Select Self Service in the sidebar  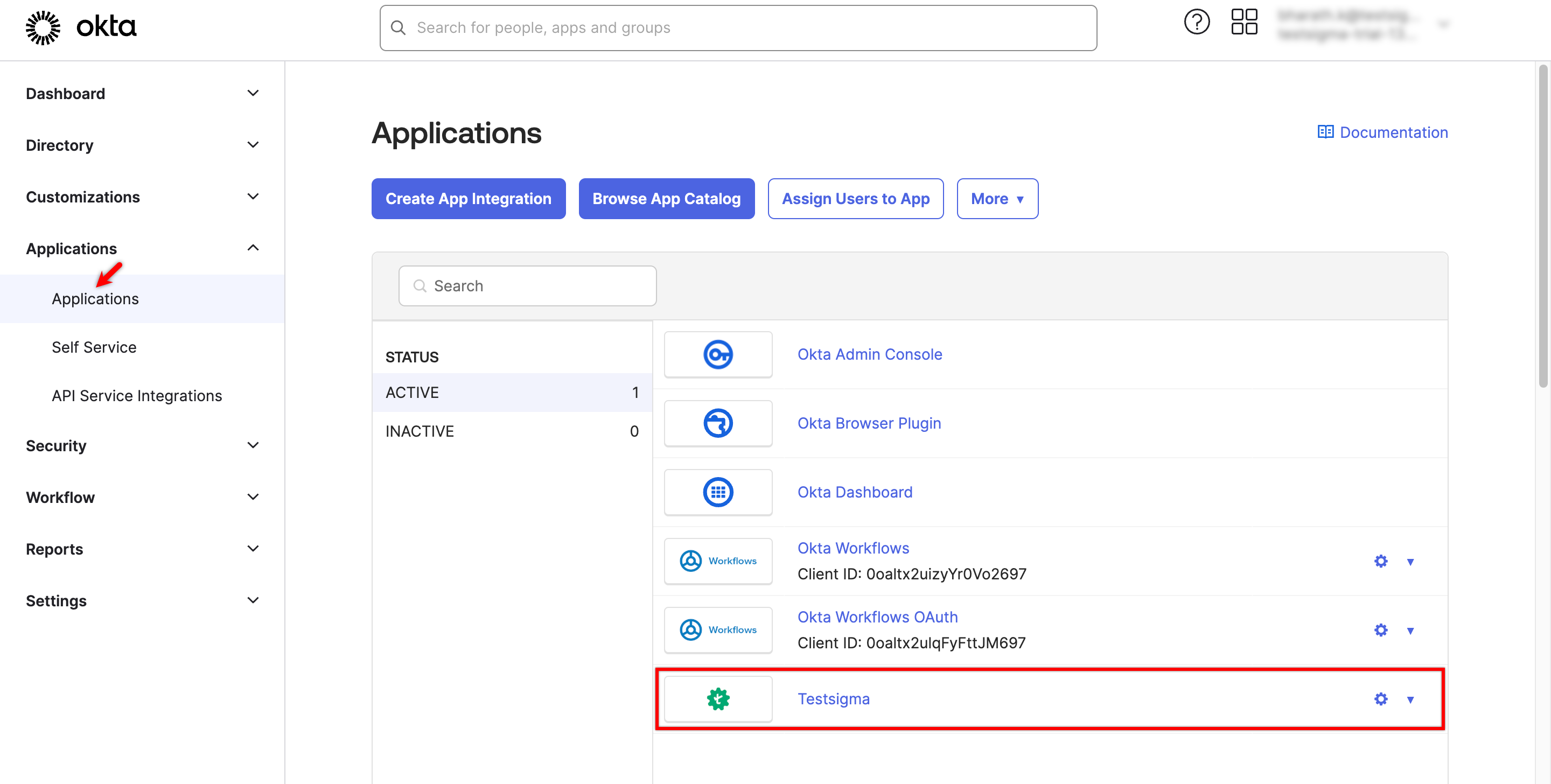pos(94,347)
